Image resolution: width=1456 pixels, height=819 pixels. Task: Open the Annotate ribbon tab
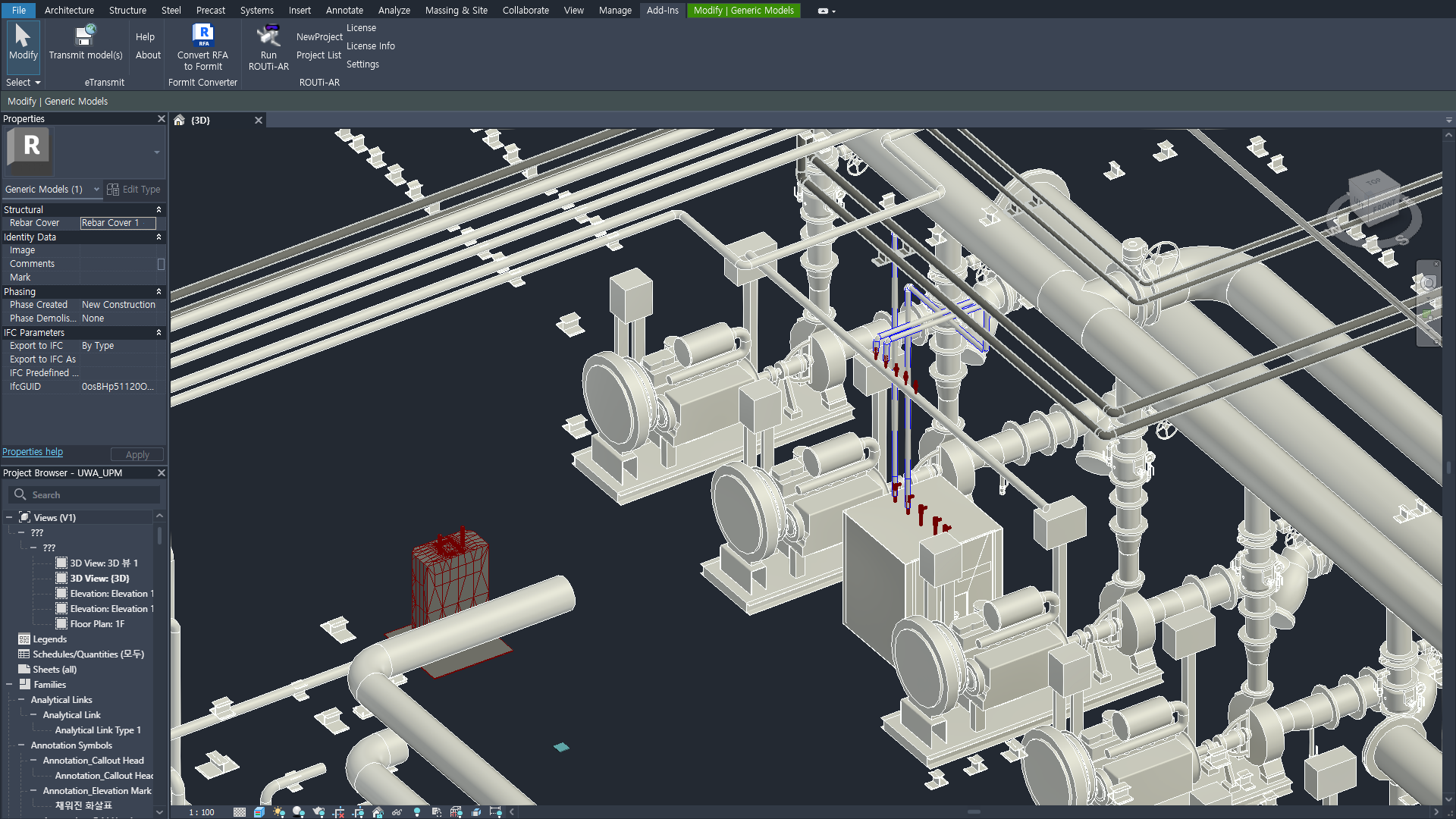pos(344,11)
